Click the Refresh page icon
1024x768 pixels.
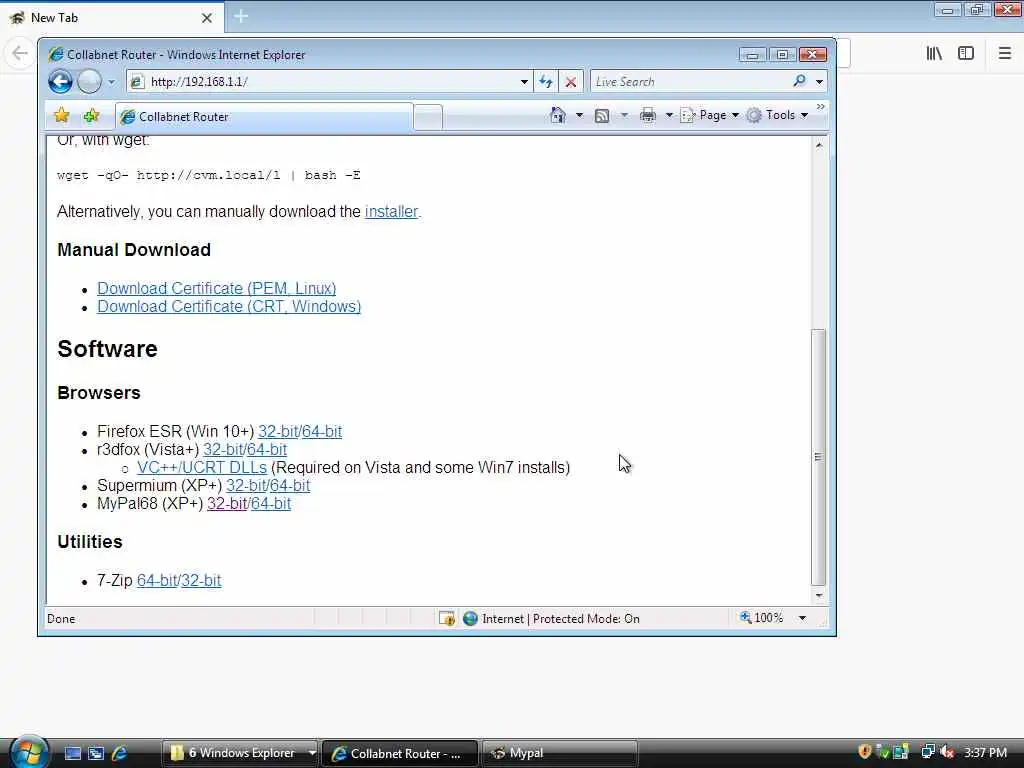pyautogui.click(x=545, y=82)
